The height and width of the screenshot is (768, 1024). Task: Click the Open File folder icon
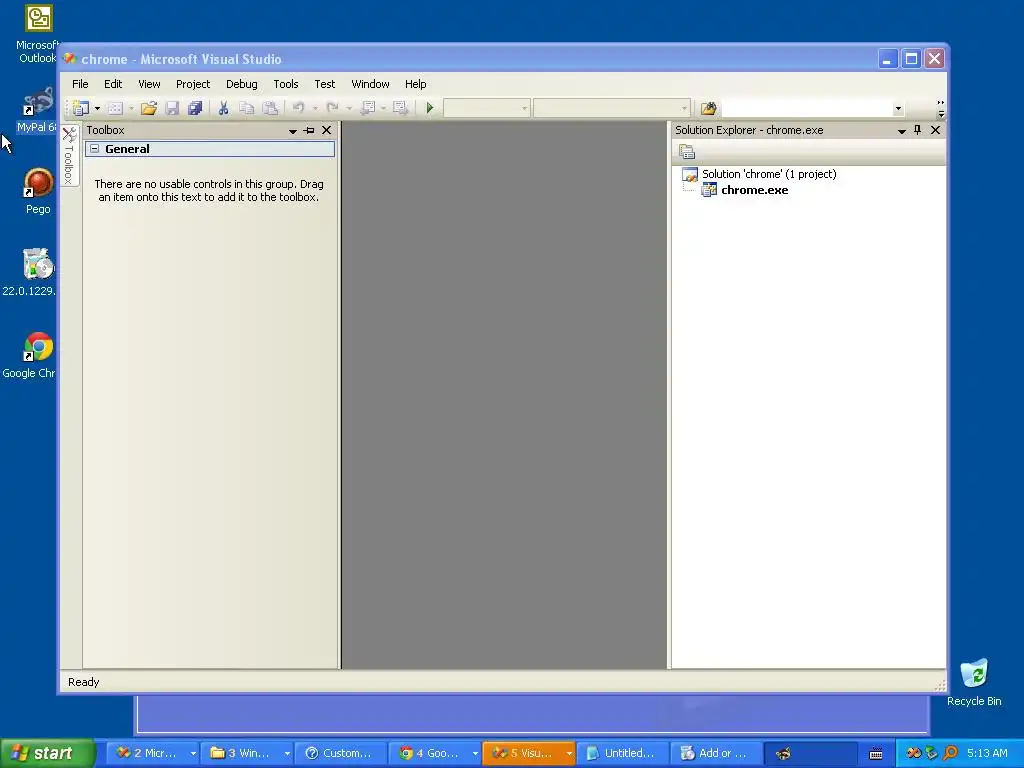point(149,108)
